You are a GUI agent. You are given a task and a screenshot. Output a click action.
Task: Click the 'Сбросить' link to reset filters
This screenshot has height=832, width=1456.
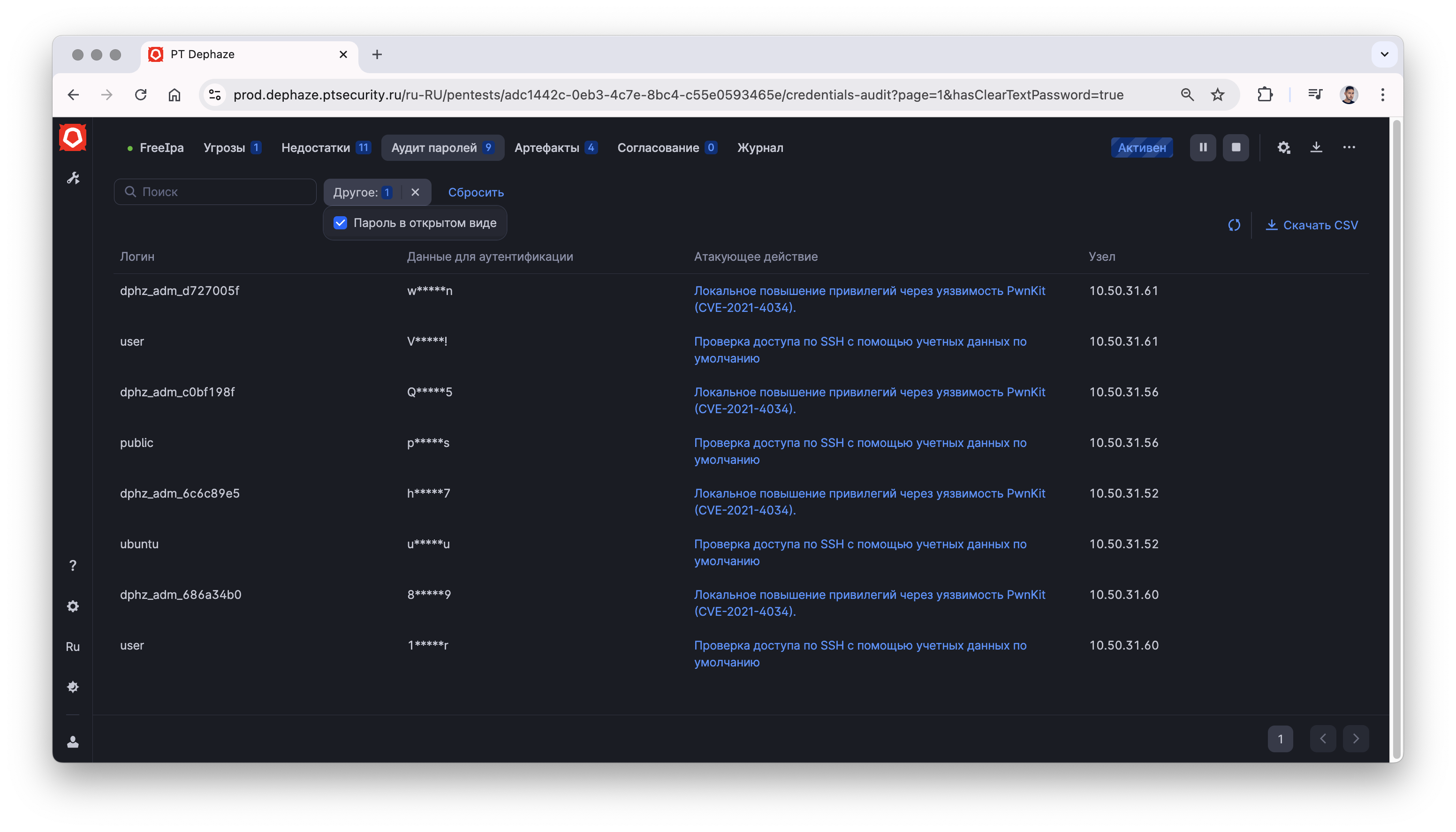[476, 193]
